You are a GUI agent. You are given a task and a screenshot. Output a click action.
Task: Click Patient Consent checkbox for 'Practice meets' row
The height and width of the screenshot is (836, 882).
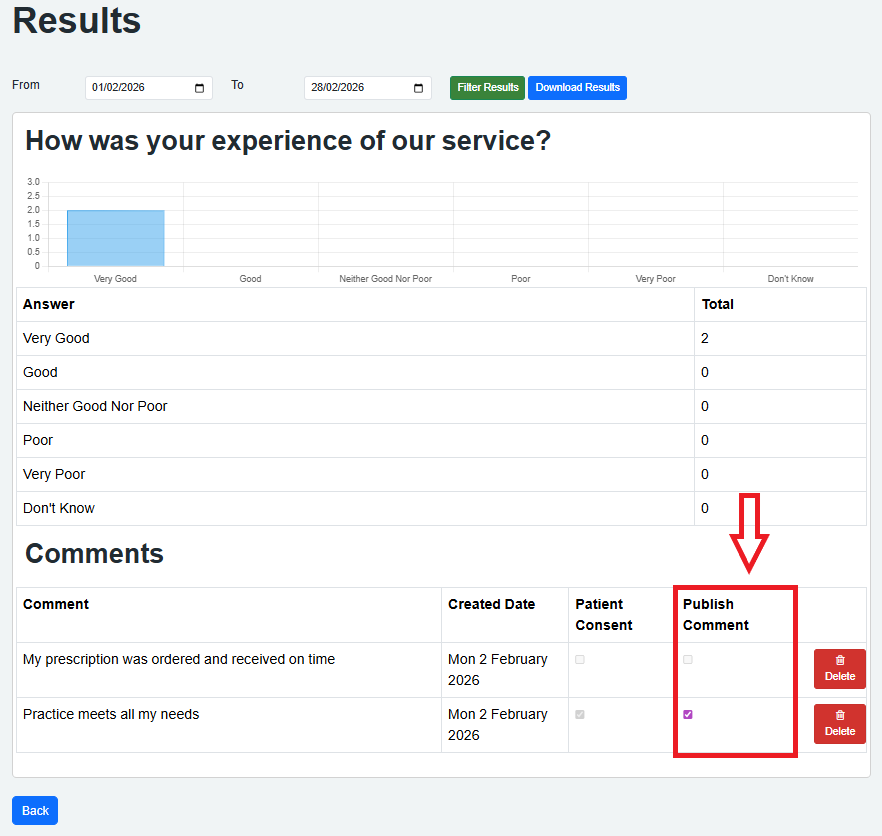tap(580, 715)
